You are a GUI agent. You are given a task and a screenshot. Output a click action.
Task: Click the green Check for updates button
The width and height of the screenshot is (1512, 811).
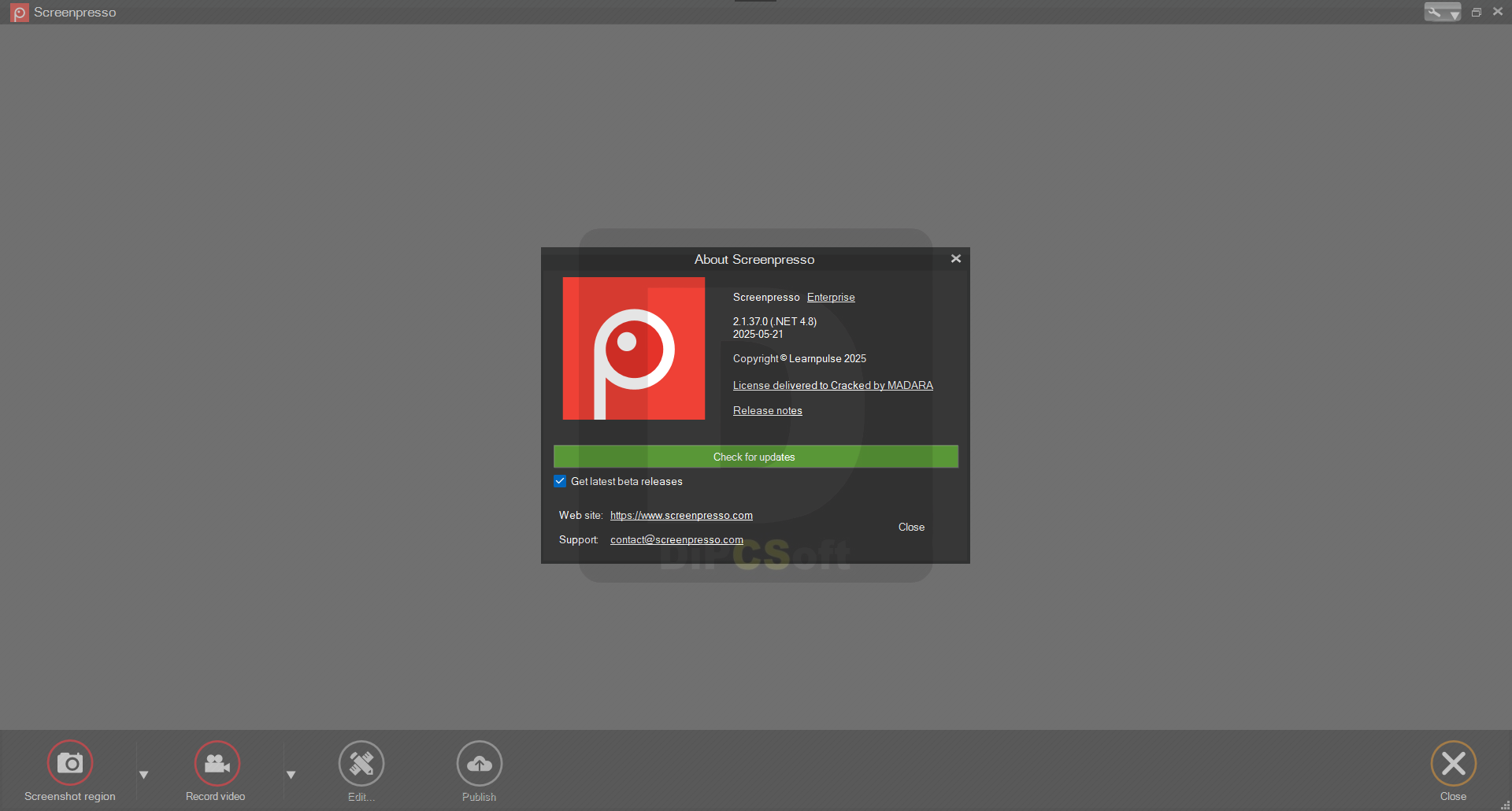tap(756, 457)
